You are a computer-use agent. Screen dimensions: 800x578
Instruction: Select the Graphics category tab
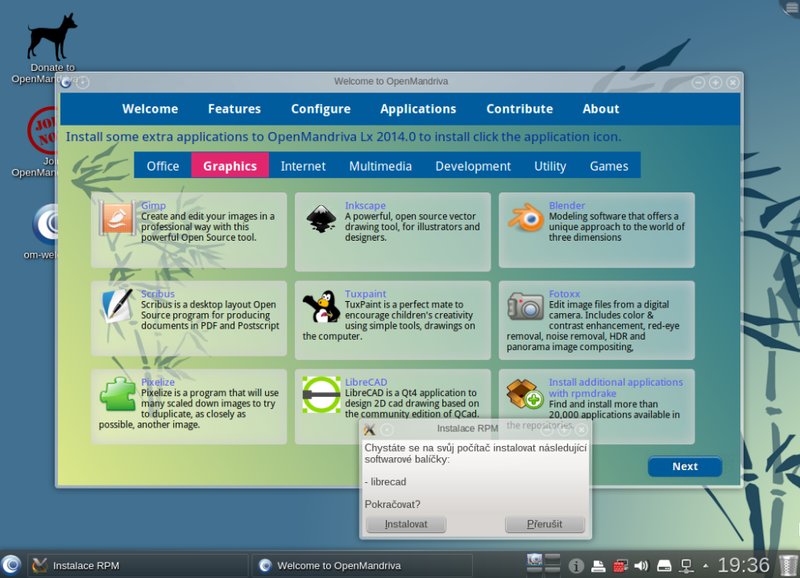click(230, 165)
